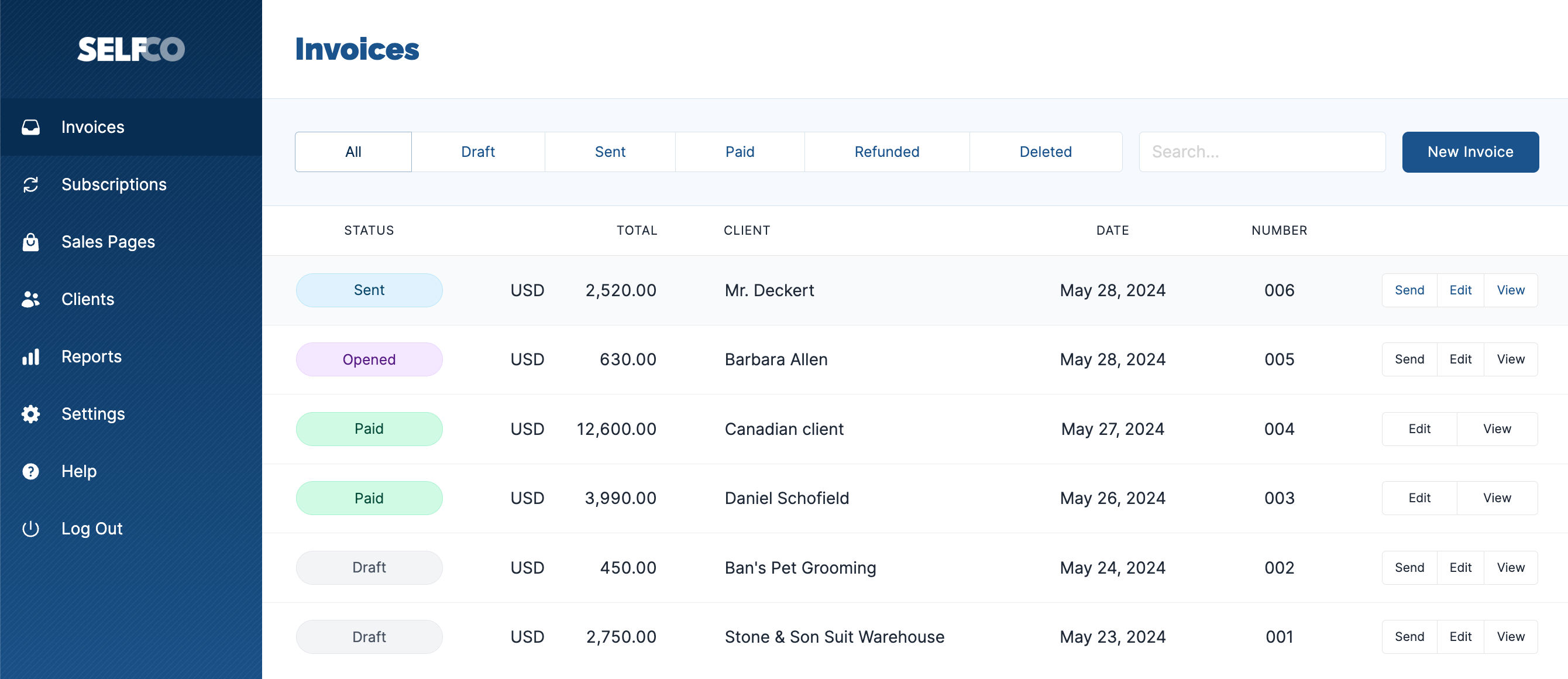Click the Clients people icon
This screenshot has width=1568, height=679.
pyautogui.click(x=30, y=299)
